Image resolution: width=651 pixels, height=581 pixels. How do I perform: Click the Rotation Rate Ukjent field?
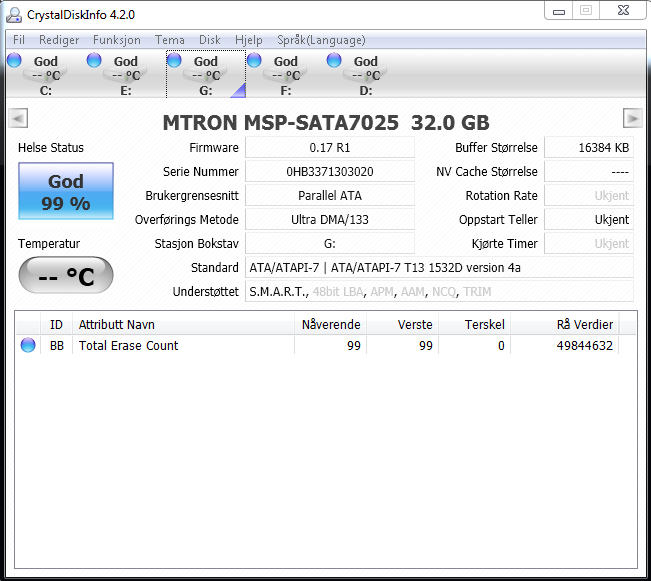(x=589, y=196)
